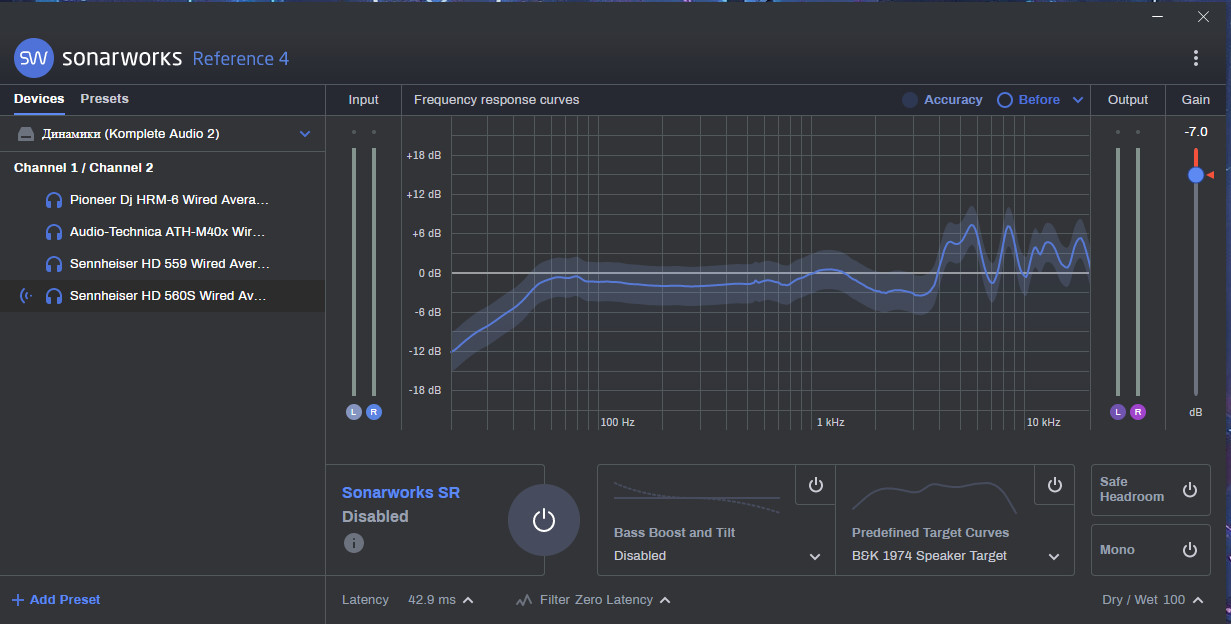Click the Output column header
The image size is (1231, 624).
coord(1128,100)
